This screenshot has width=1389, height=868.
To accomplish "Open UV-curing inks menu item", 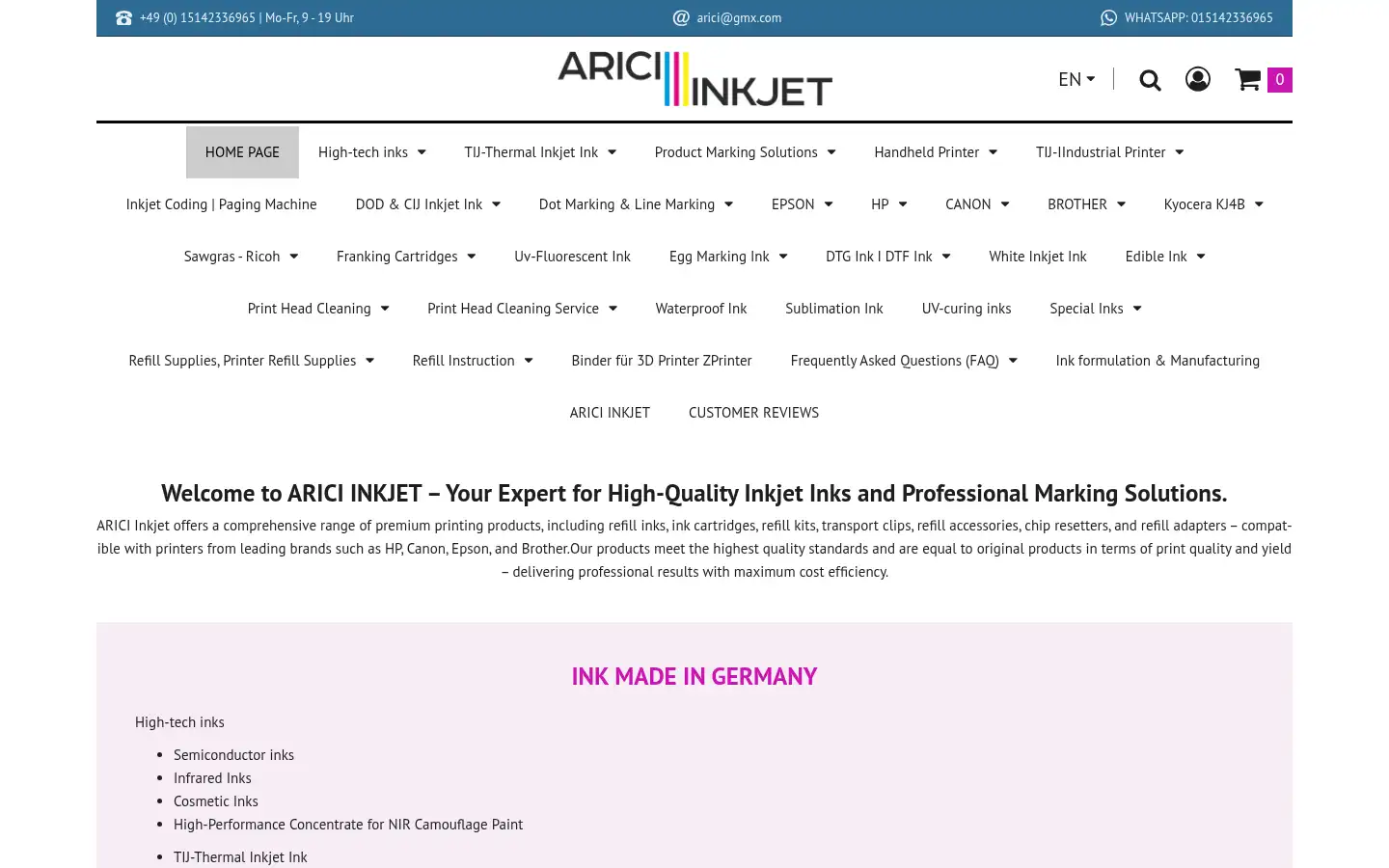I will pyautogui.click(x=967, y=309).
